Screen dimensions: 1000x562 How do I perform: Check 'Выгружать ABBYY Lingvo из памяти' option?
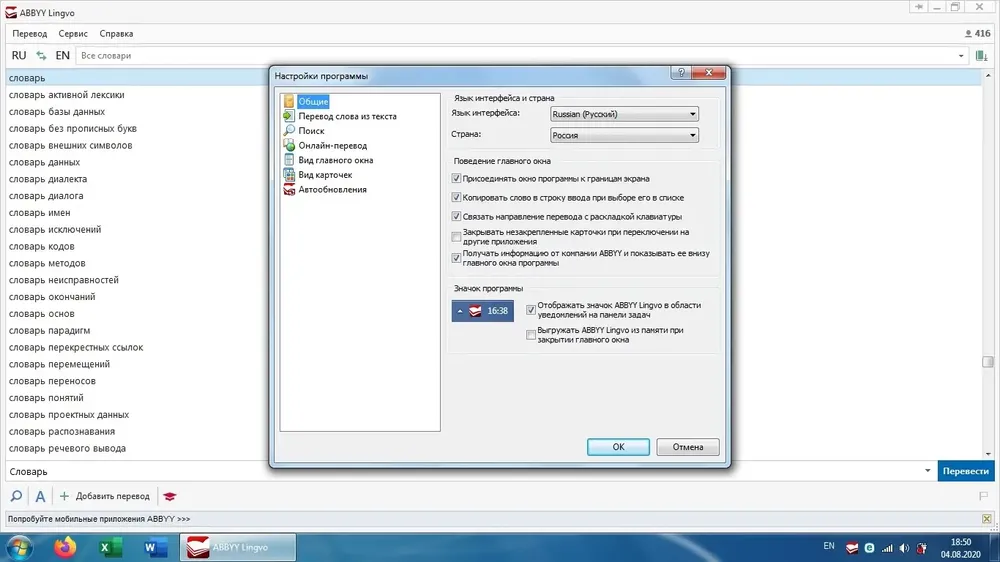tap(531, 335)
